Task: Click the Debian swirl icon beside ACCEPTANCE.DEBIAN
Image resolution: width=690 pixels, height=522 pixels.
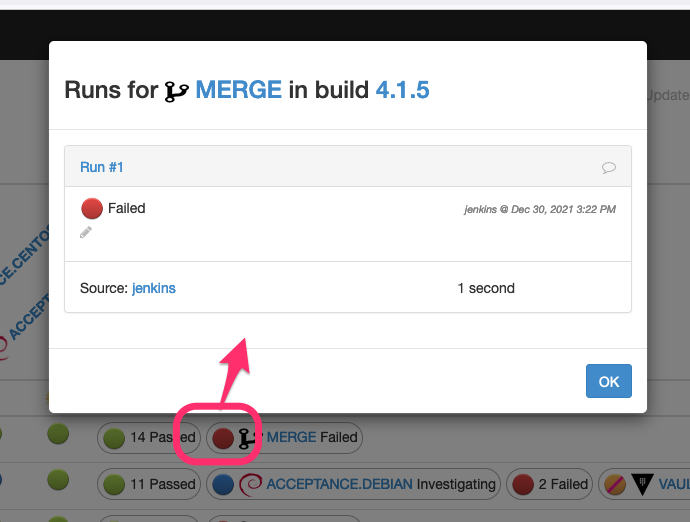Action: tap(251, 484)
